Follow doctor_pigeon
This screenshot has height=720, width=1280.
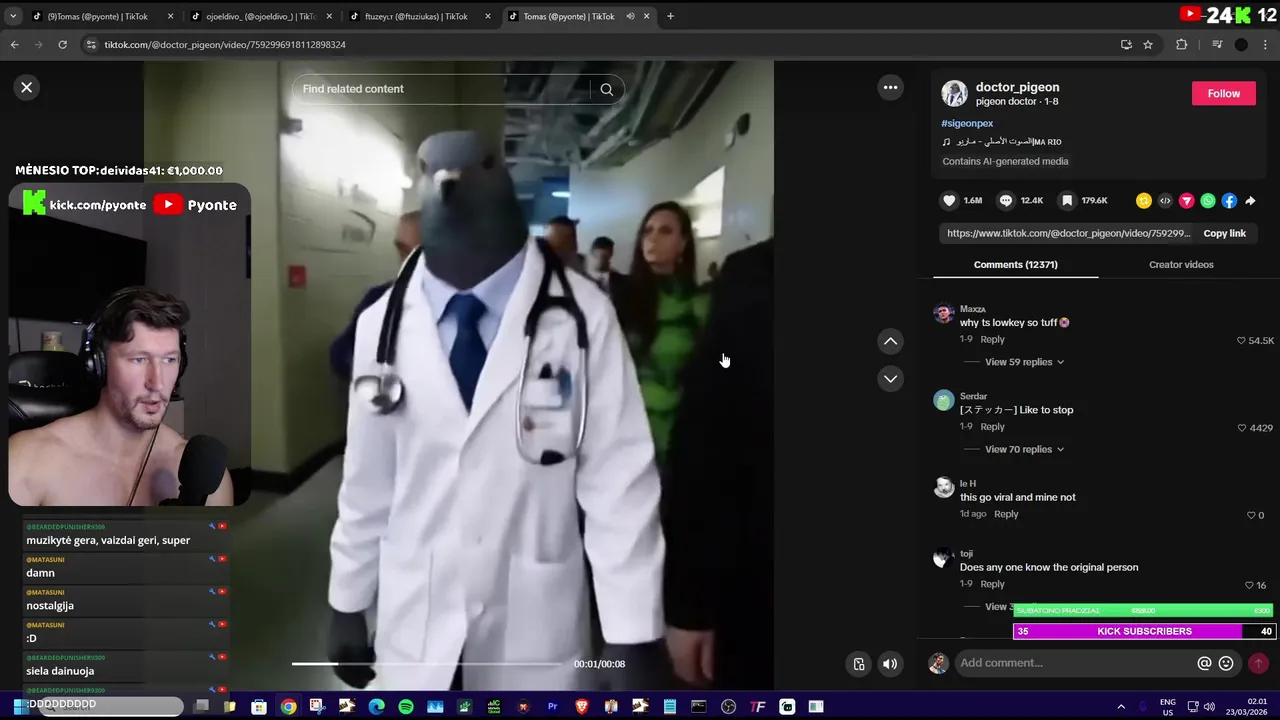pyautogui.click(x=1223, y=93)
